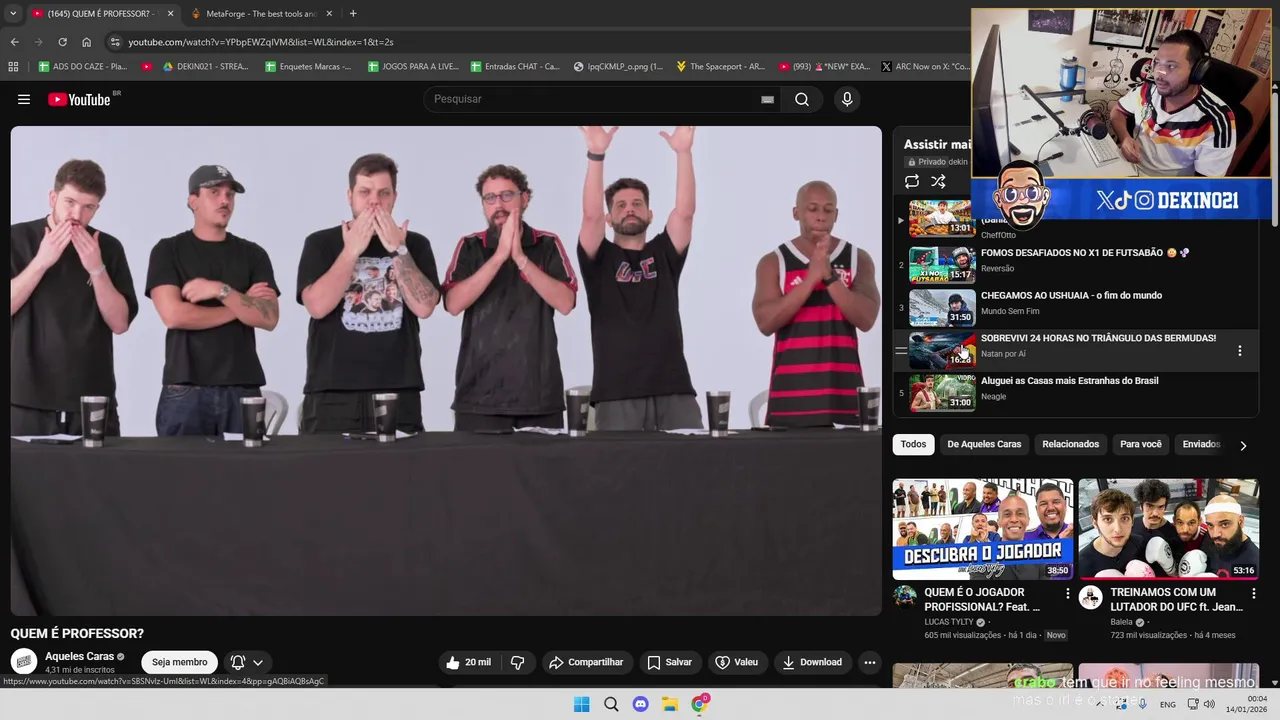This screenshot has height=720, width=1280.
Task: Click the YouTube search magnifier button
Action: (x=802, y=99)
